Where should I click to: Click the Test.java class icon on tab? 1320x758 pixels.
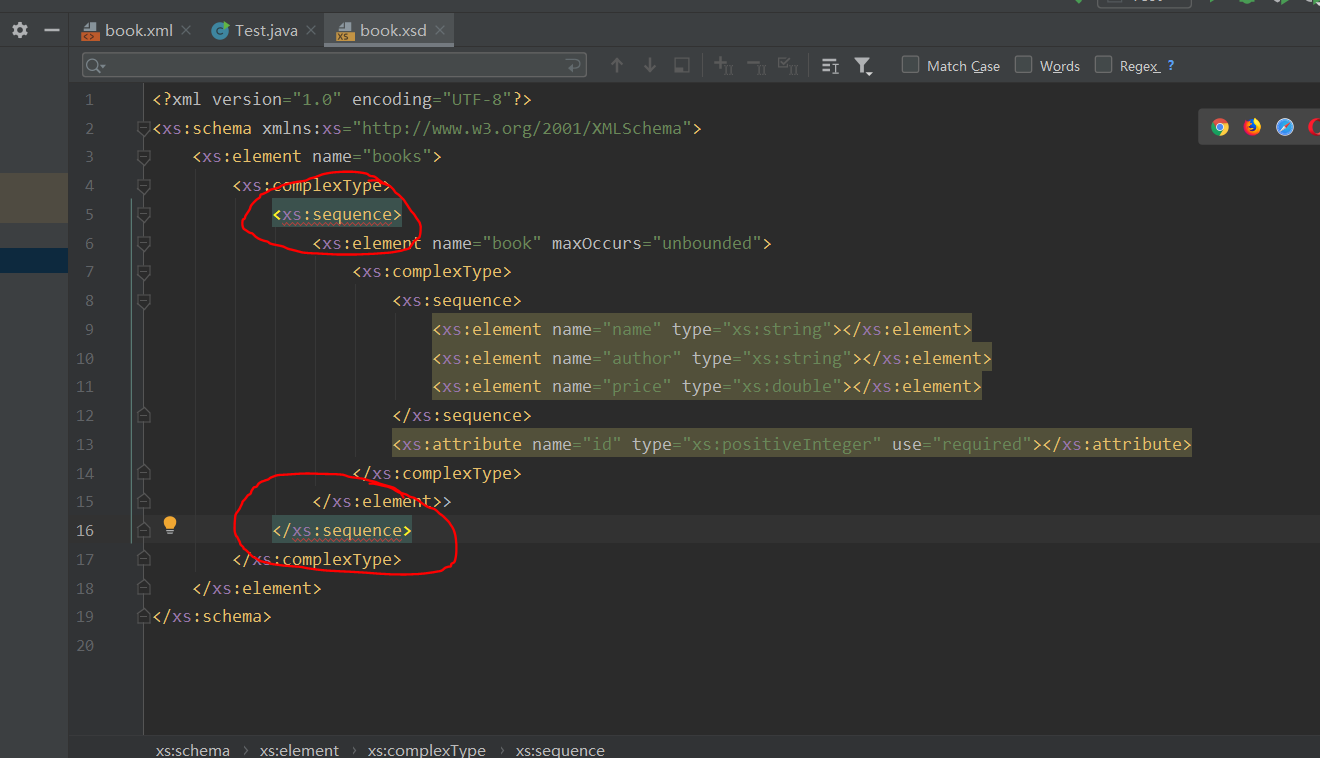[x=220, y=31]
